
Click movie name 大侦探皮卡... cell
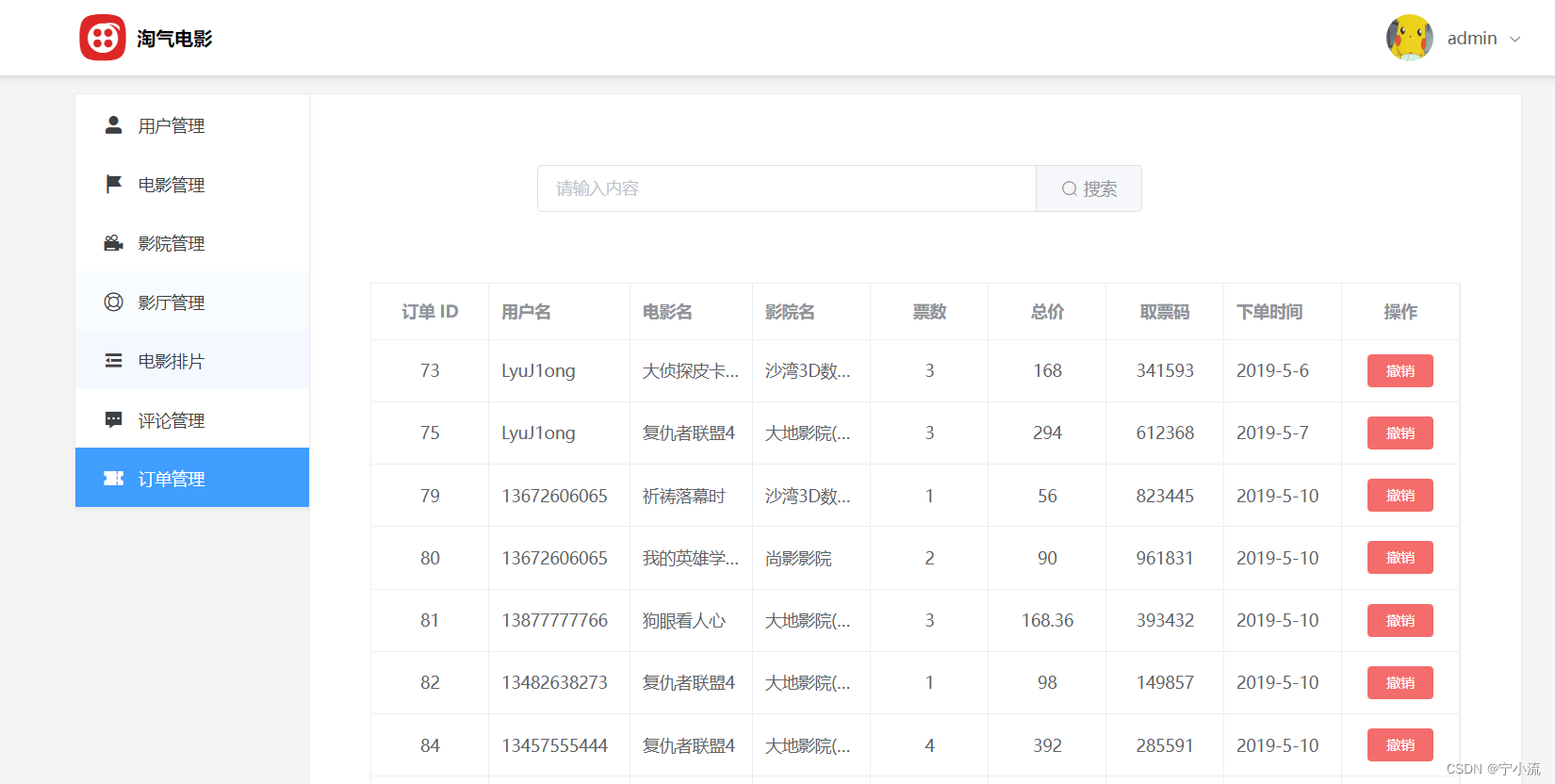691,371
